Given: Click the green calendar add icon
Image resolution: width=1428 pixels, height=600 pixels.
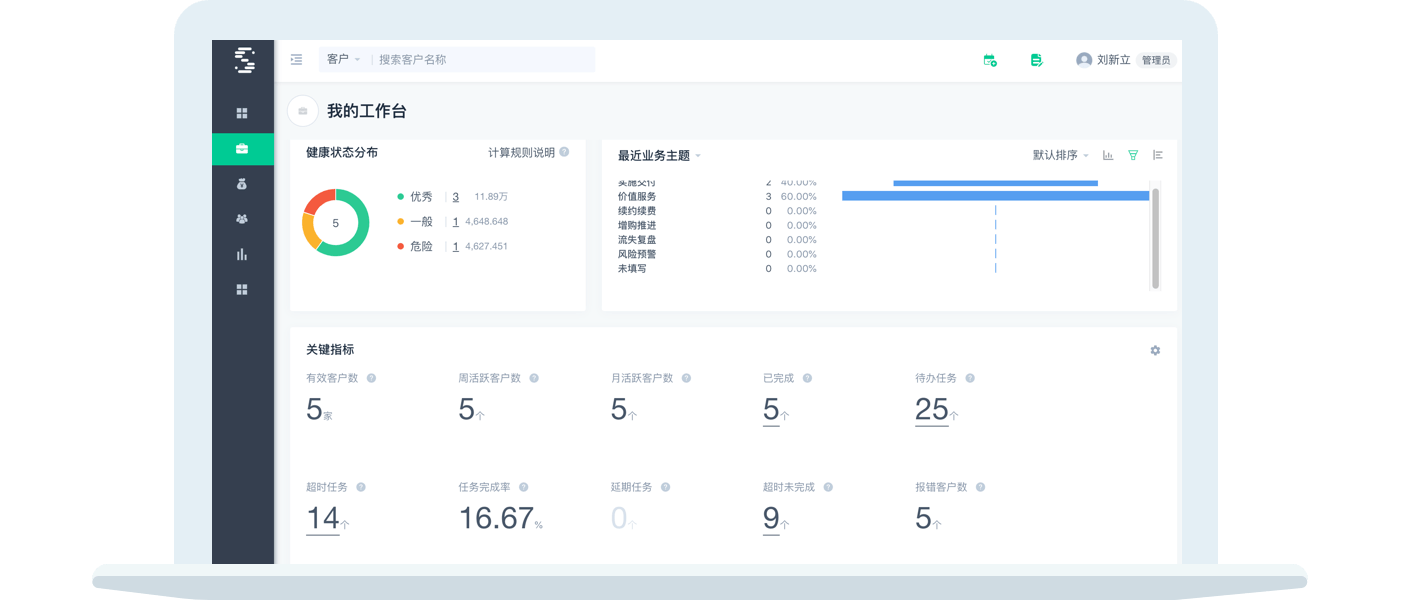Looking at the screenshot, I should (x=990, y=60).
